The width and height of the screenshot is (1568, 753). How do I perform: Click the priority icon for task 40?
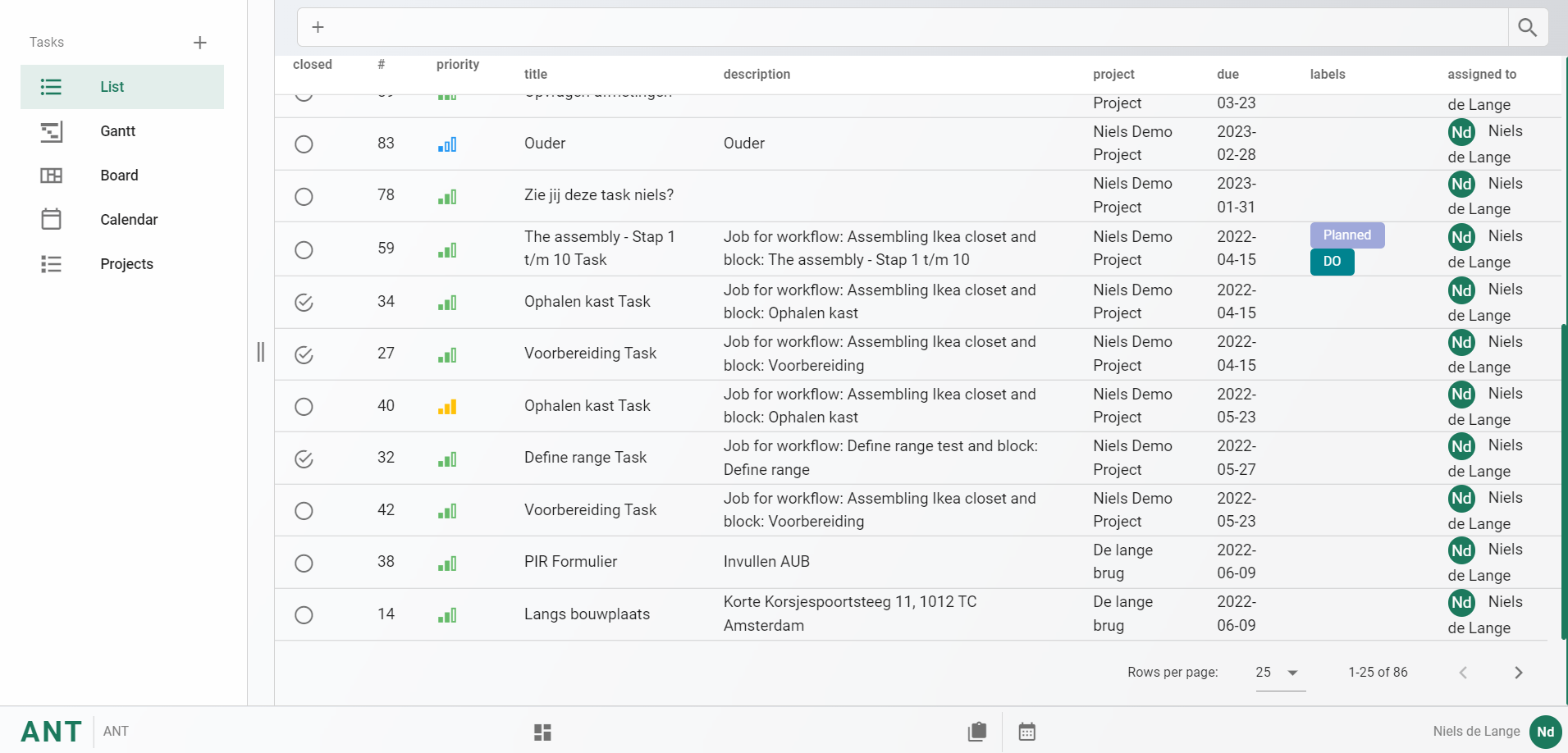tap(447, 407)
